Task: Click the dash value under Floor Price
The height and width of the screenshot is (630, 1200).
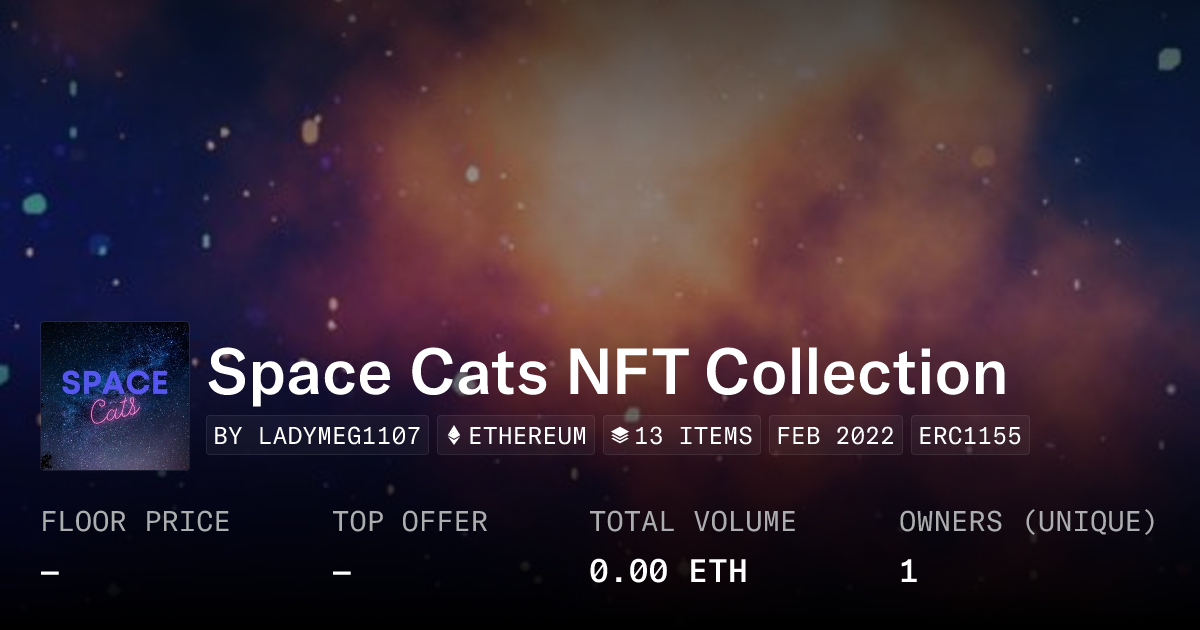Action: coord(50,572)
